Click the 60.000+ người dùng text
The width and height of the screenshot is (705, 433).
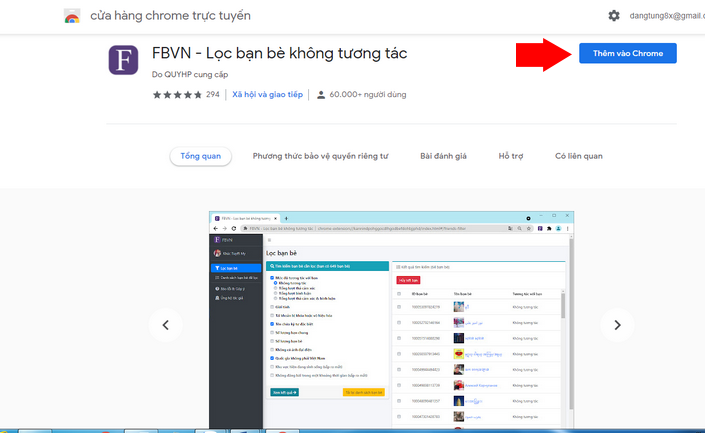click(x=368, y=94)
